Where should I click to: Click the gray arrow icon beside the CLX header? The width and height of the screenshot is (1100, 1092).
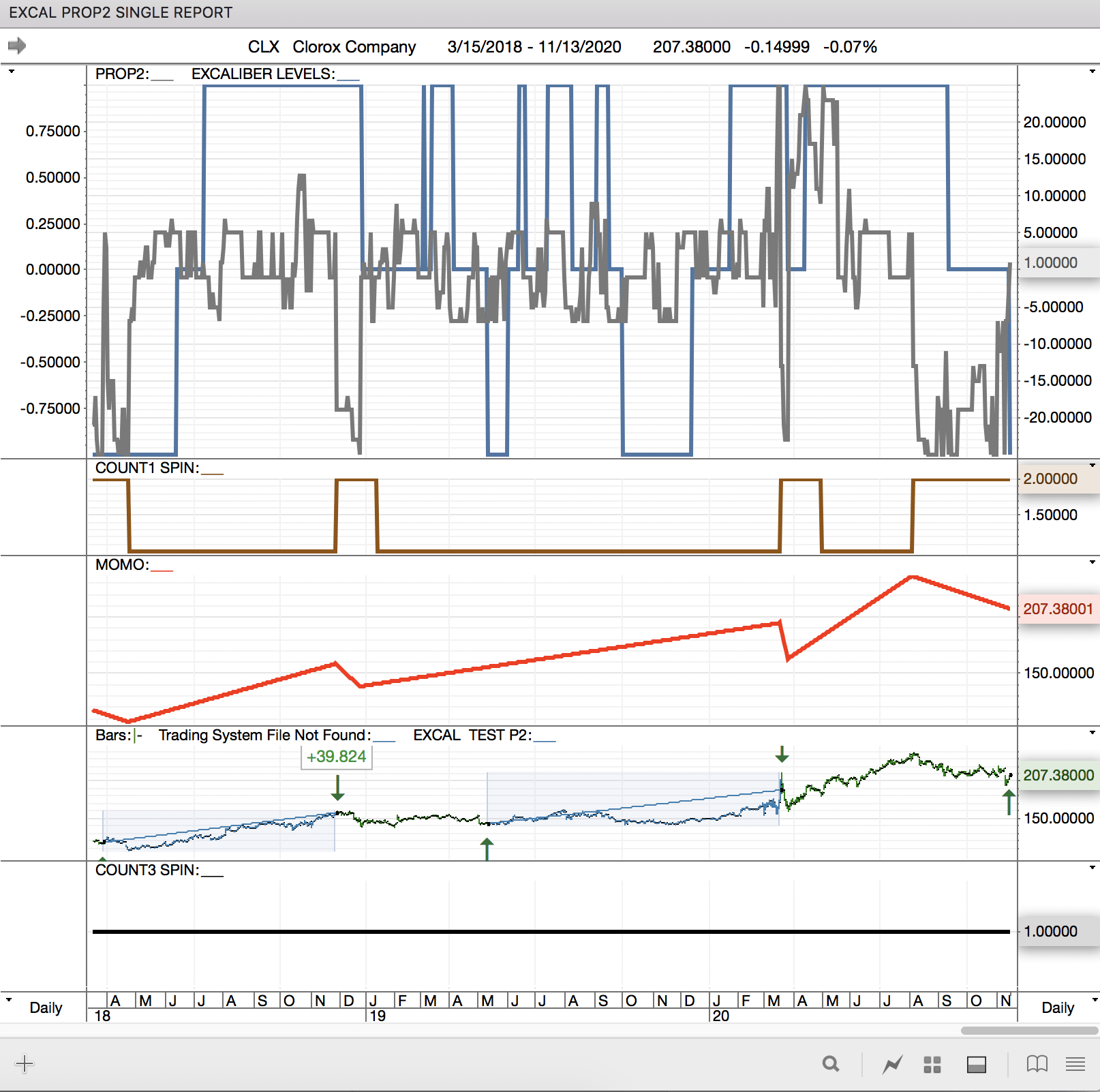pos(17,46)
